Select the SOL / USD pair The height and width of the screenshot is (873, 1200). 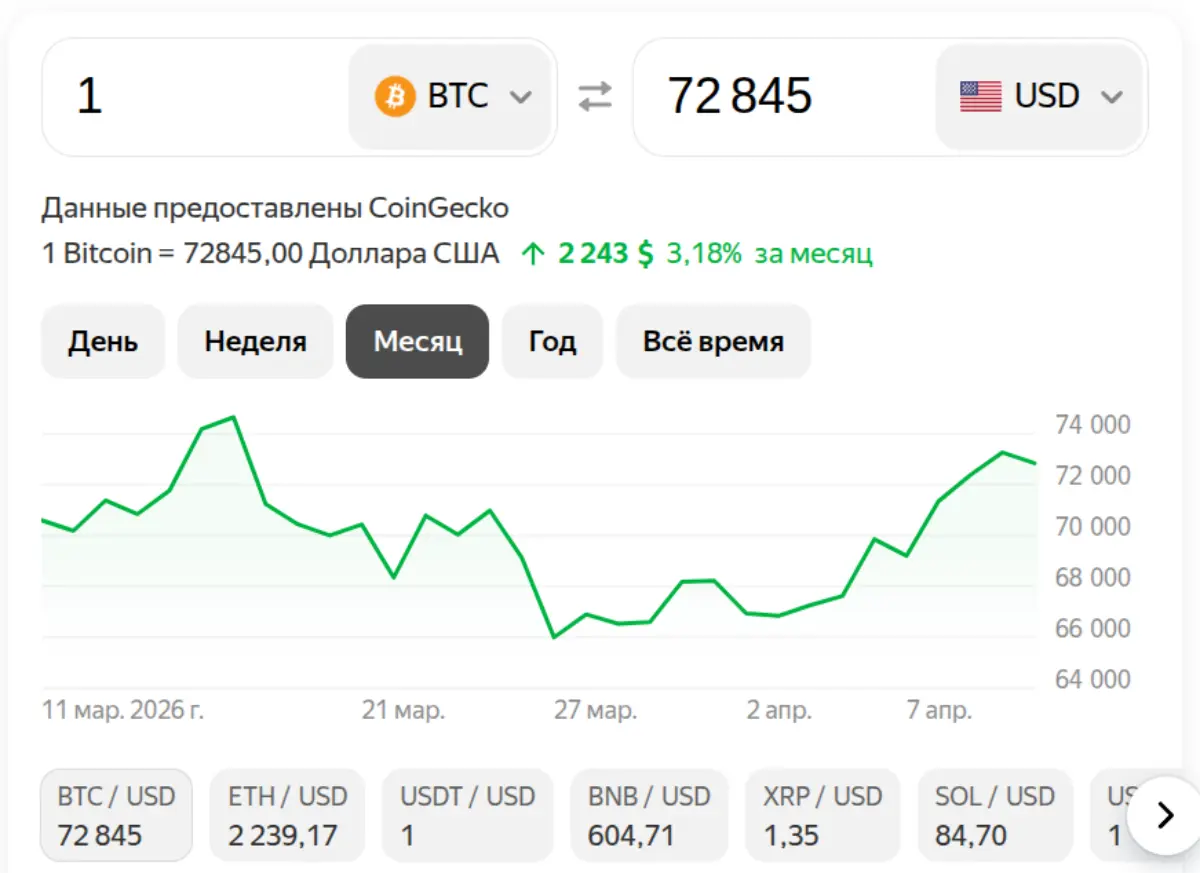tap(995, 814)
